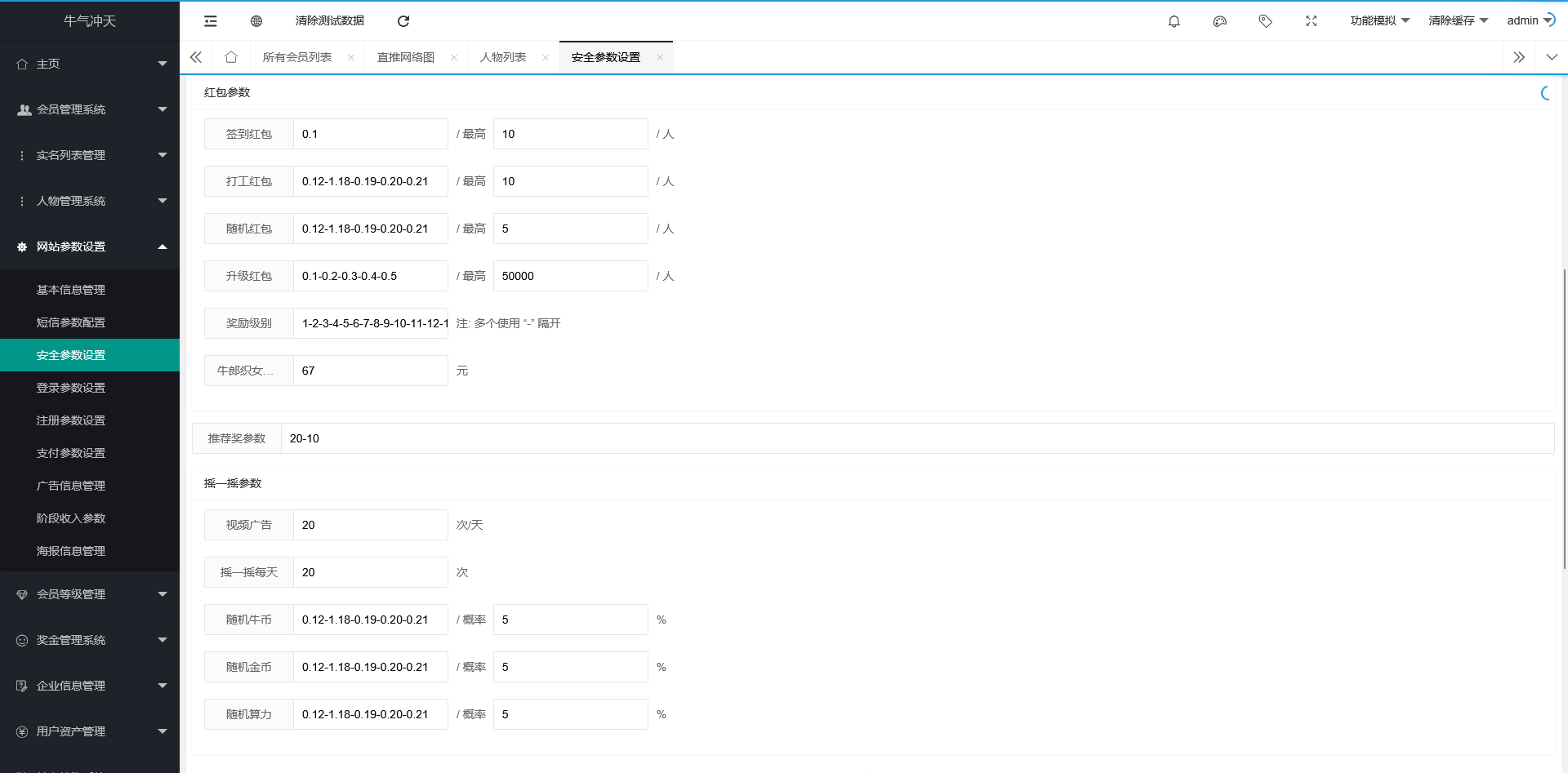1568x773 pixels.
Task: Open the theme palette icon
Action: pyautogui.click(x=1220, y=21)
